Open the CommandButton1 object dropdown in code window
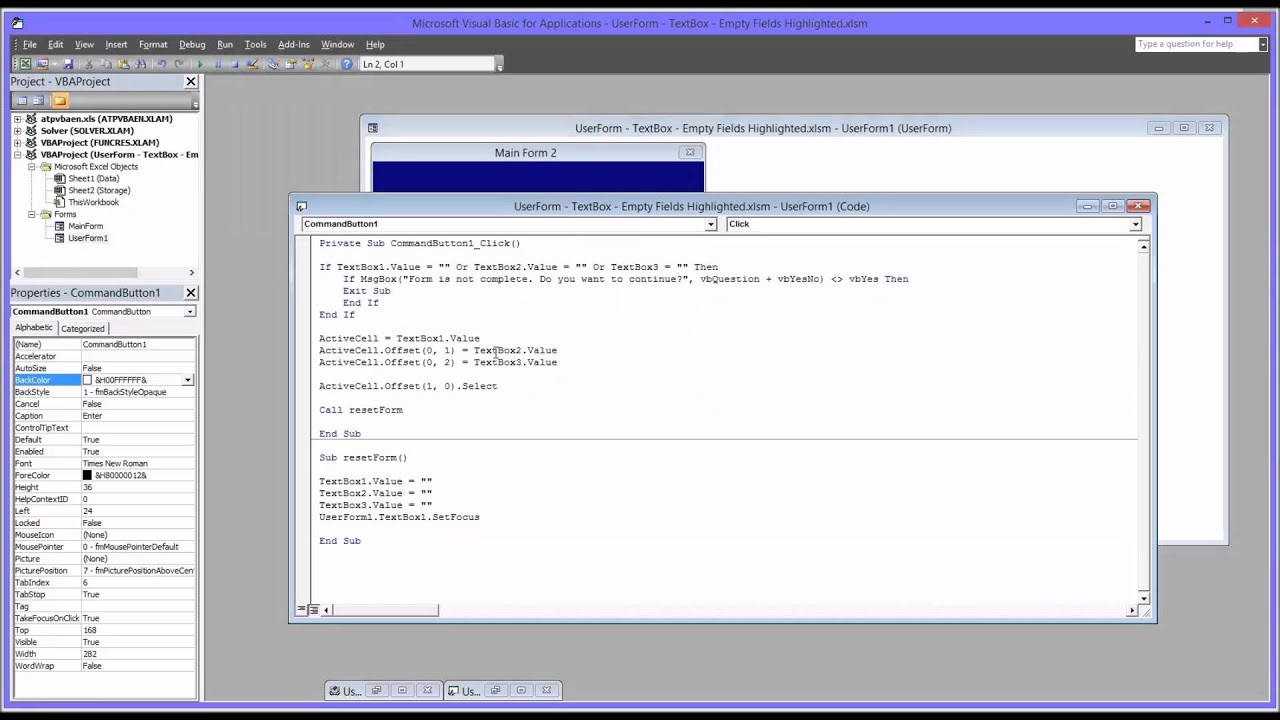 pyautogui.click(x=711, y=224)
